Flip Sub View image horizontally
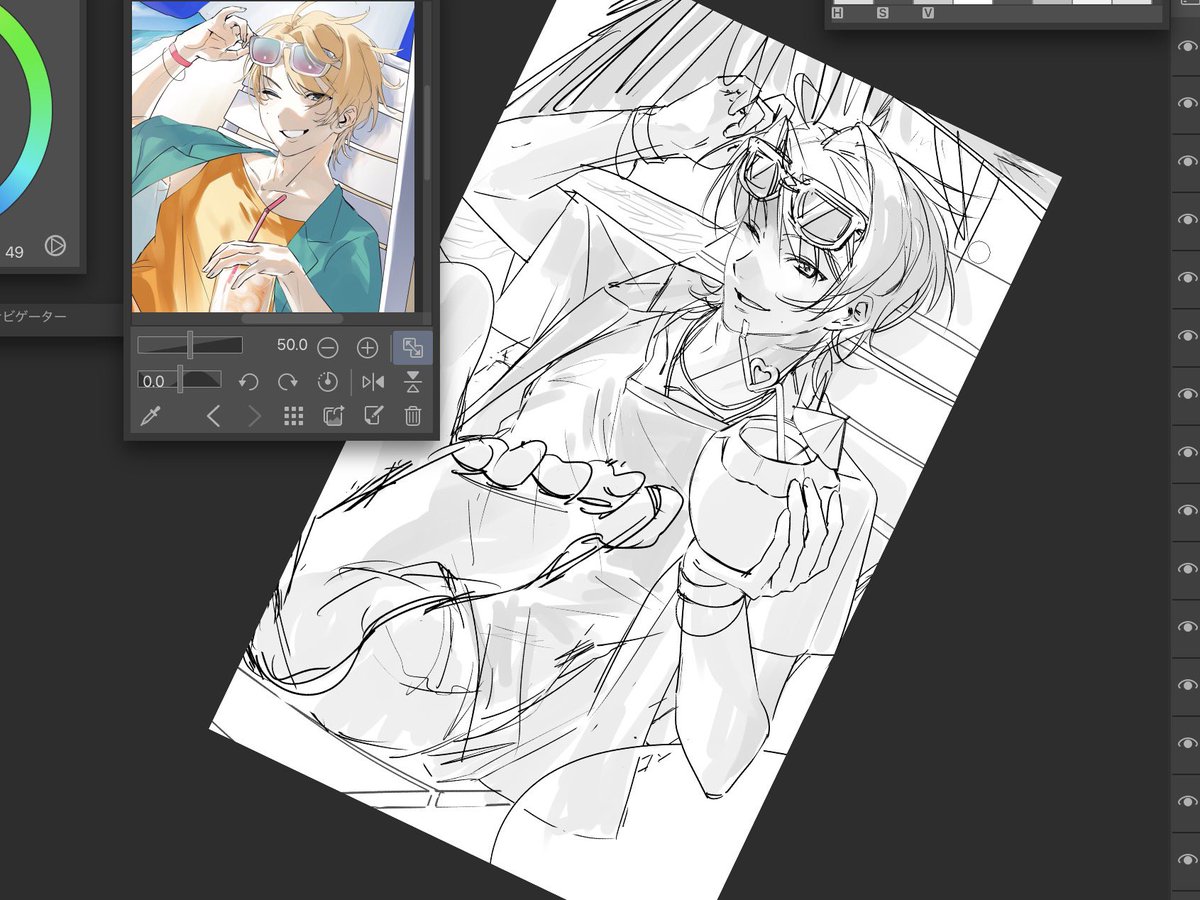 [x=373, y=382]
